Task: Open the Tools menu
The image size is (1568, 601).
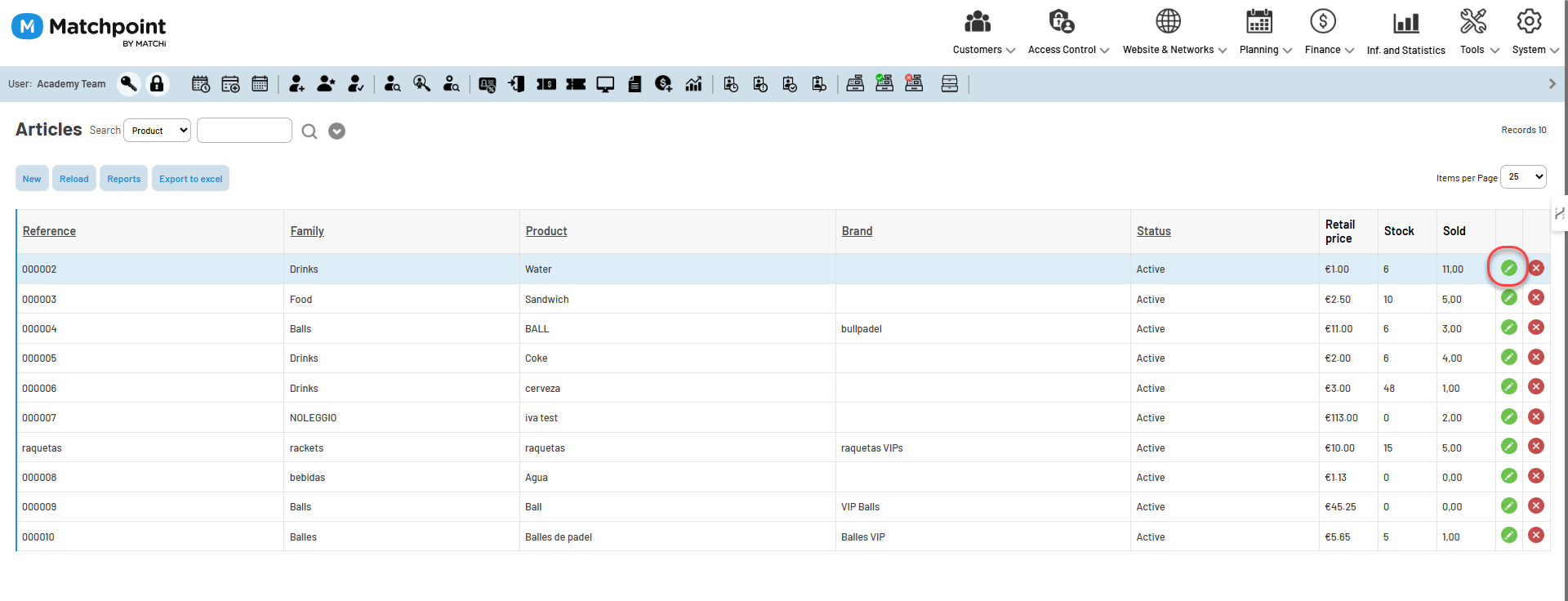Action: [x=1479, y=33]
